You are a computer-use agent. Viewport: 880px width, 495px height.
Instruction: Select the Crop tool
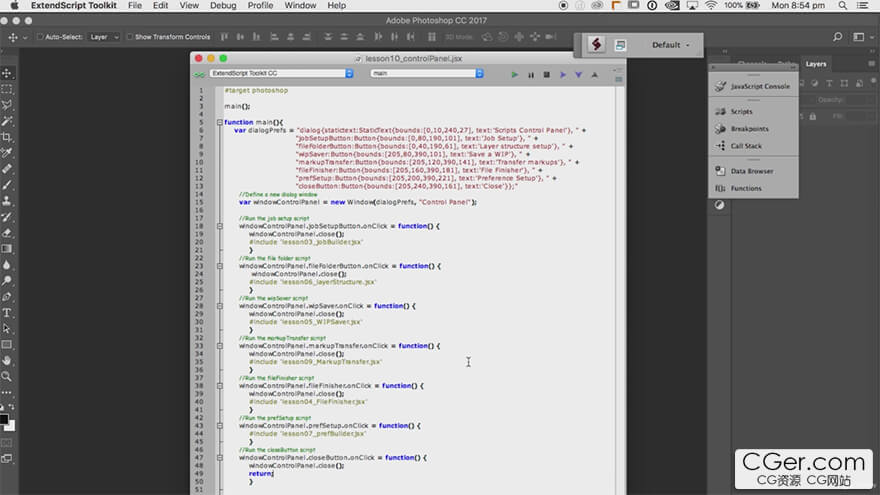tap(7, 137)
